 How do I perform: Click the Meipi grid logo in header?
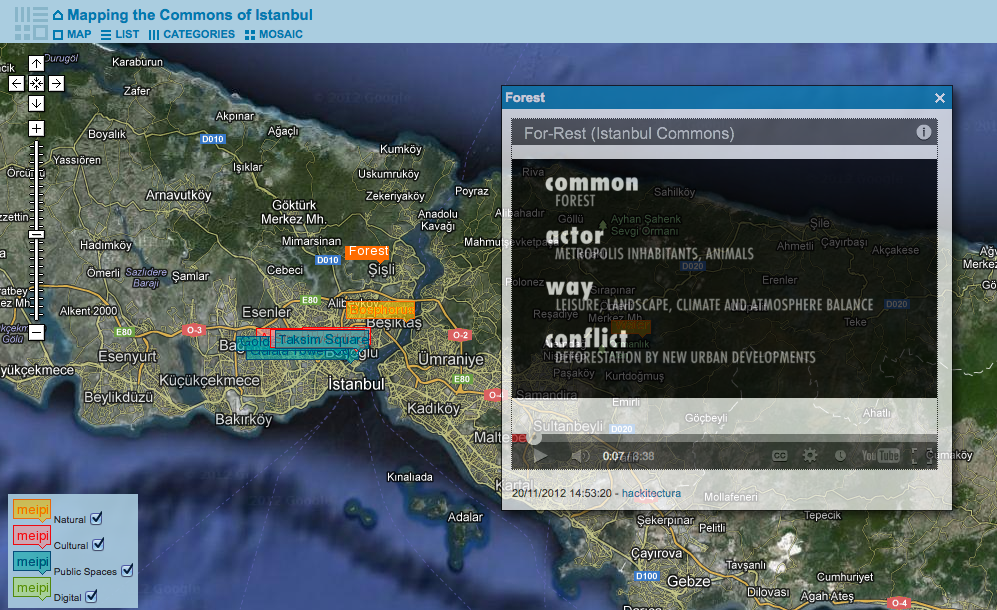[x=31, y=23]
